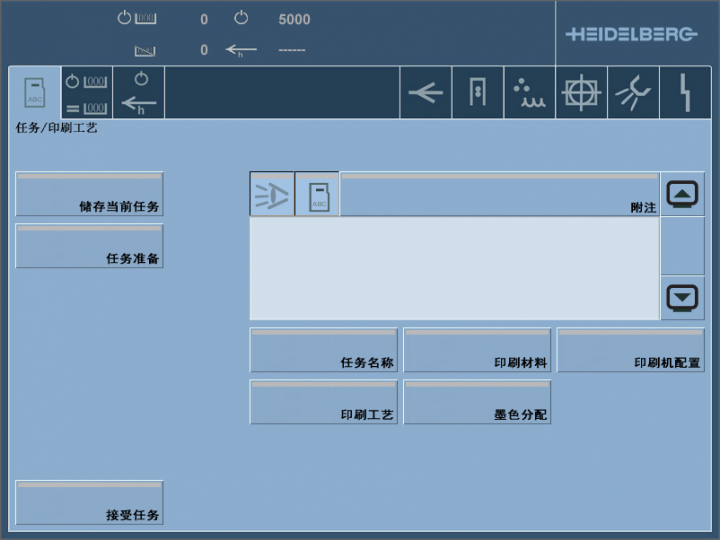Open the feeder arrow icon tab
The width and height of the screenshot is (720, 540).
(x=426, y=92)
